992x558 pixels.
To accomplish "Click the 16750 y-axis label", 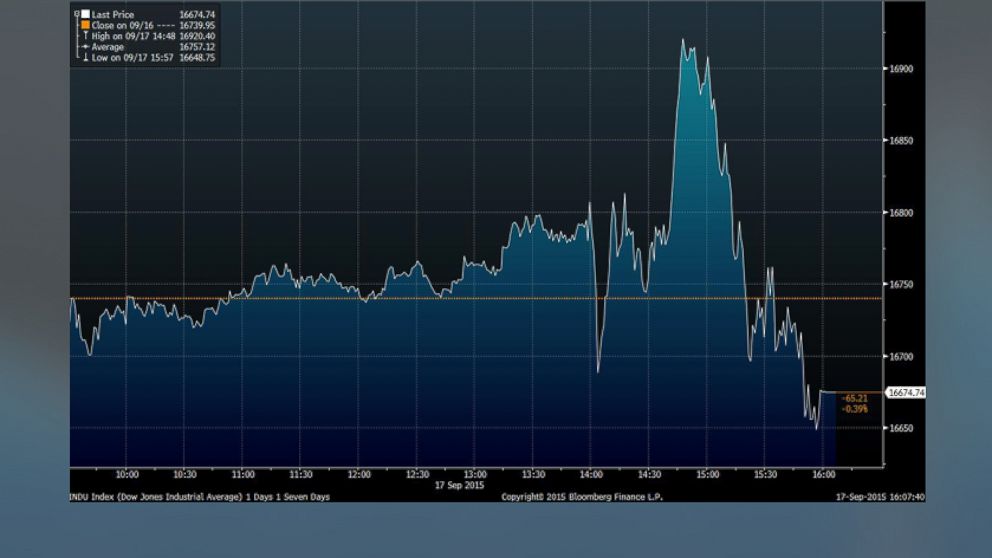I will click(902, 285).
